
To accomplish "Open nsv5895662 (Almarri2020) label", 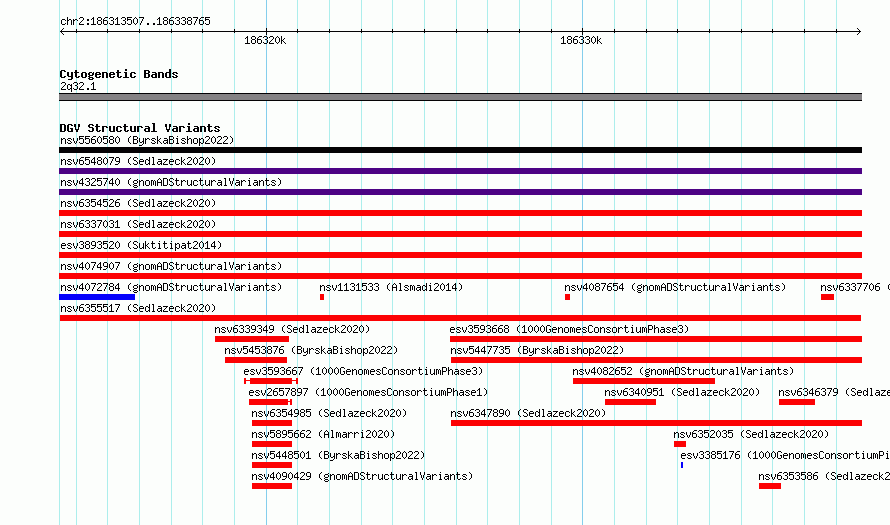I will click(323, 434).
